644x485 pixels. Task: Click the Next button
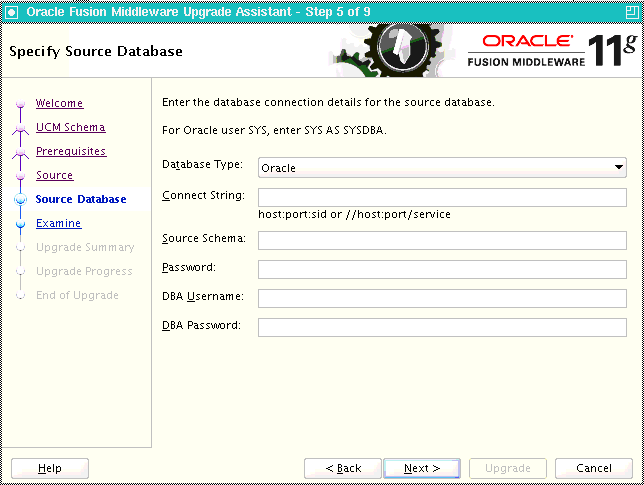point(422,468)
